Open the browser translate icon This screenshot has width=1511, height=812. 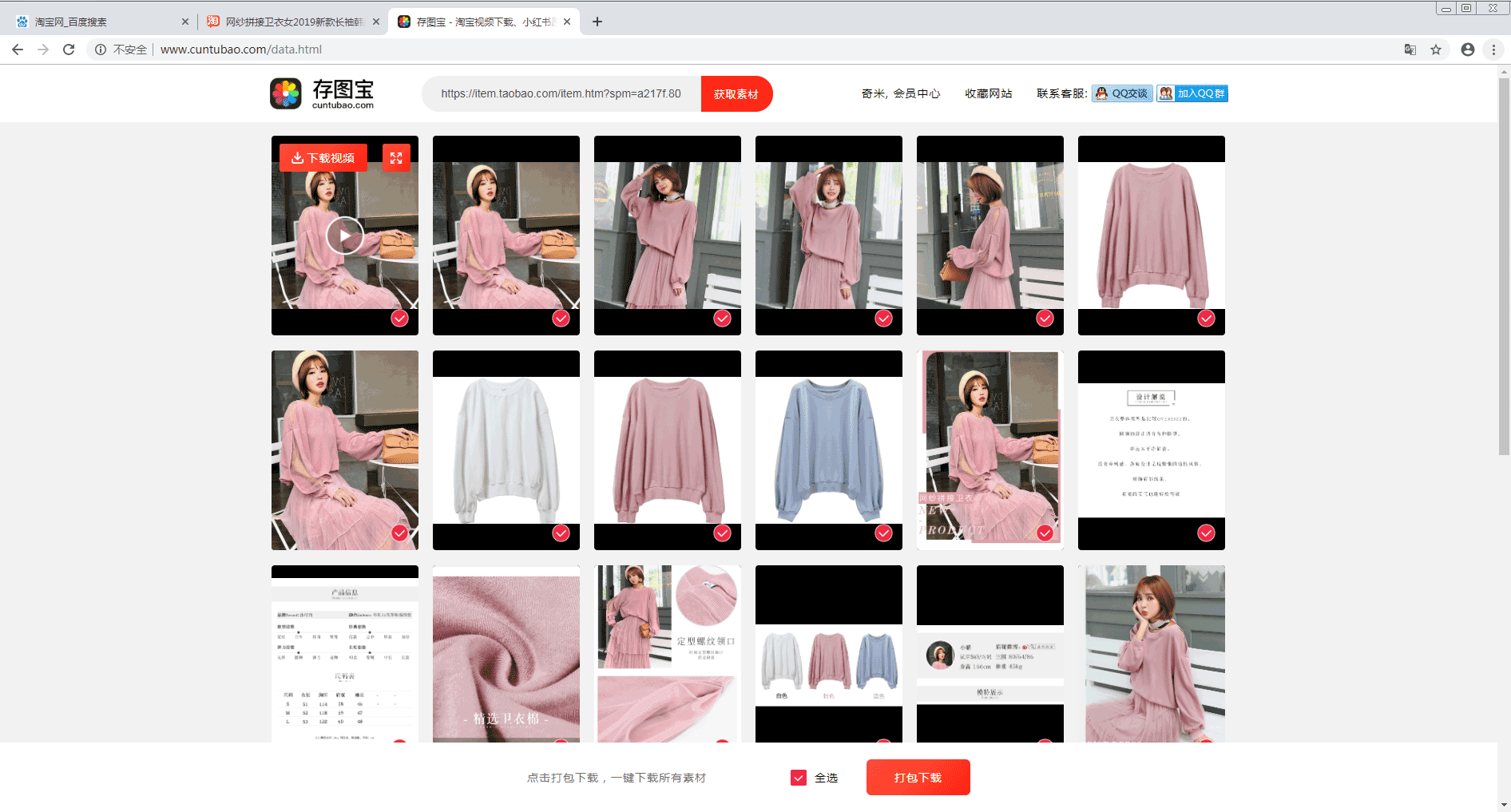(1410, 50)
